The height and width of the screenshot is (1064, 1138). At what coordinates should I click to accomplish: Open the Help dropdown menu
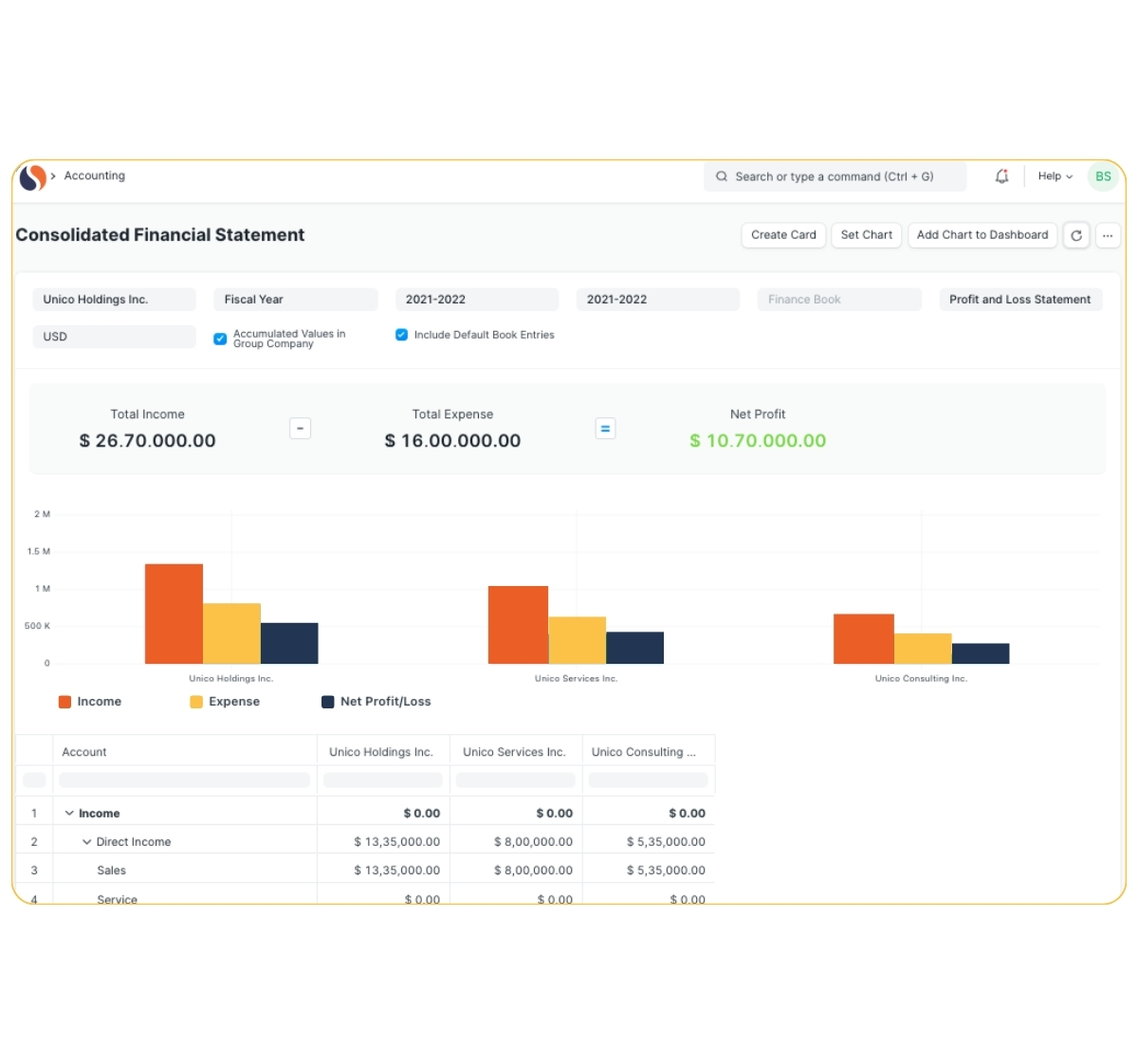pyautogui.click(x=1055, y=176)
